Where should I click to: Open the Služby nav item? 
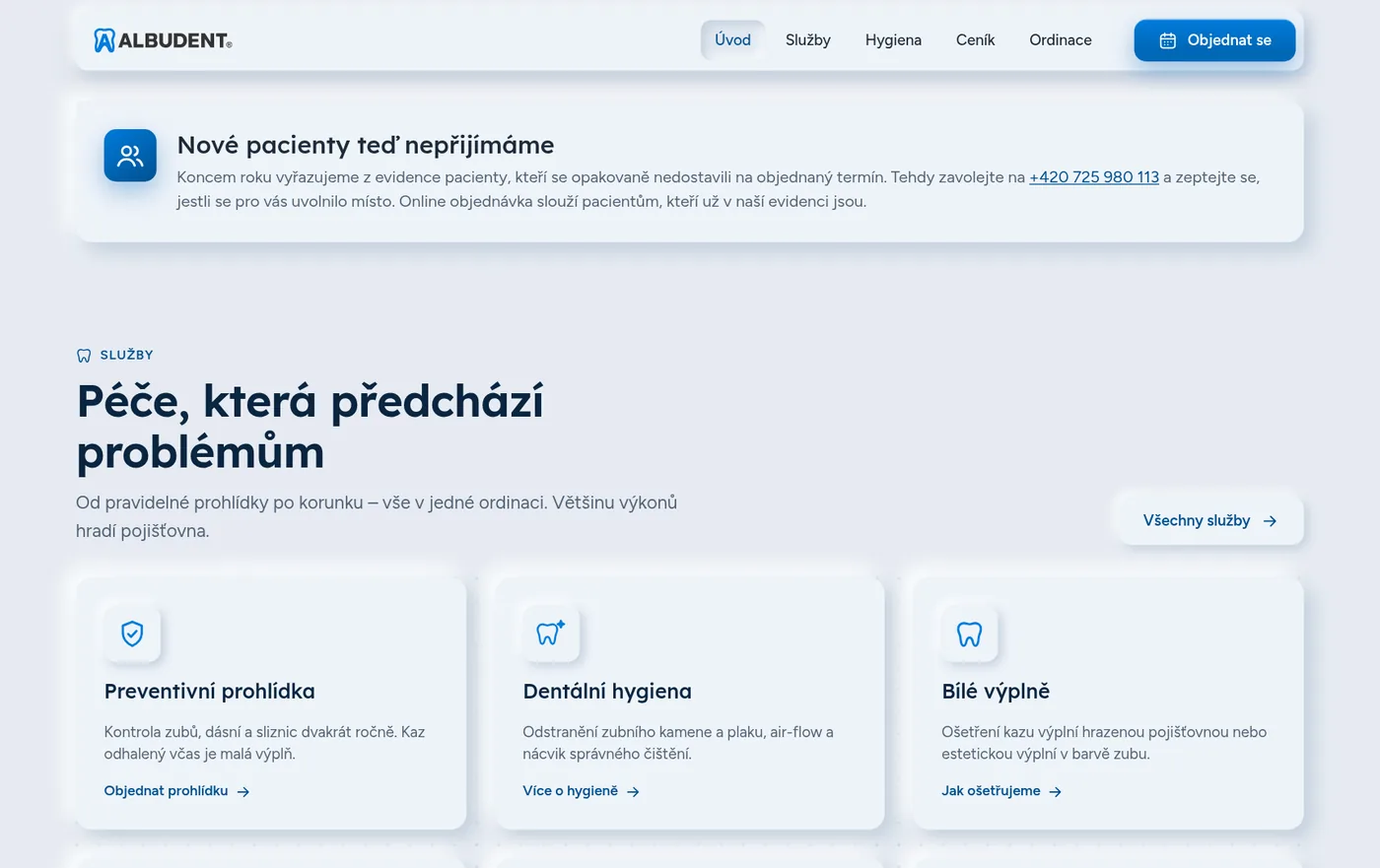[x=808, y=40]
